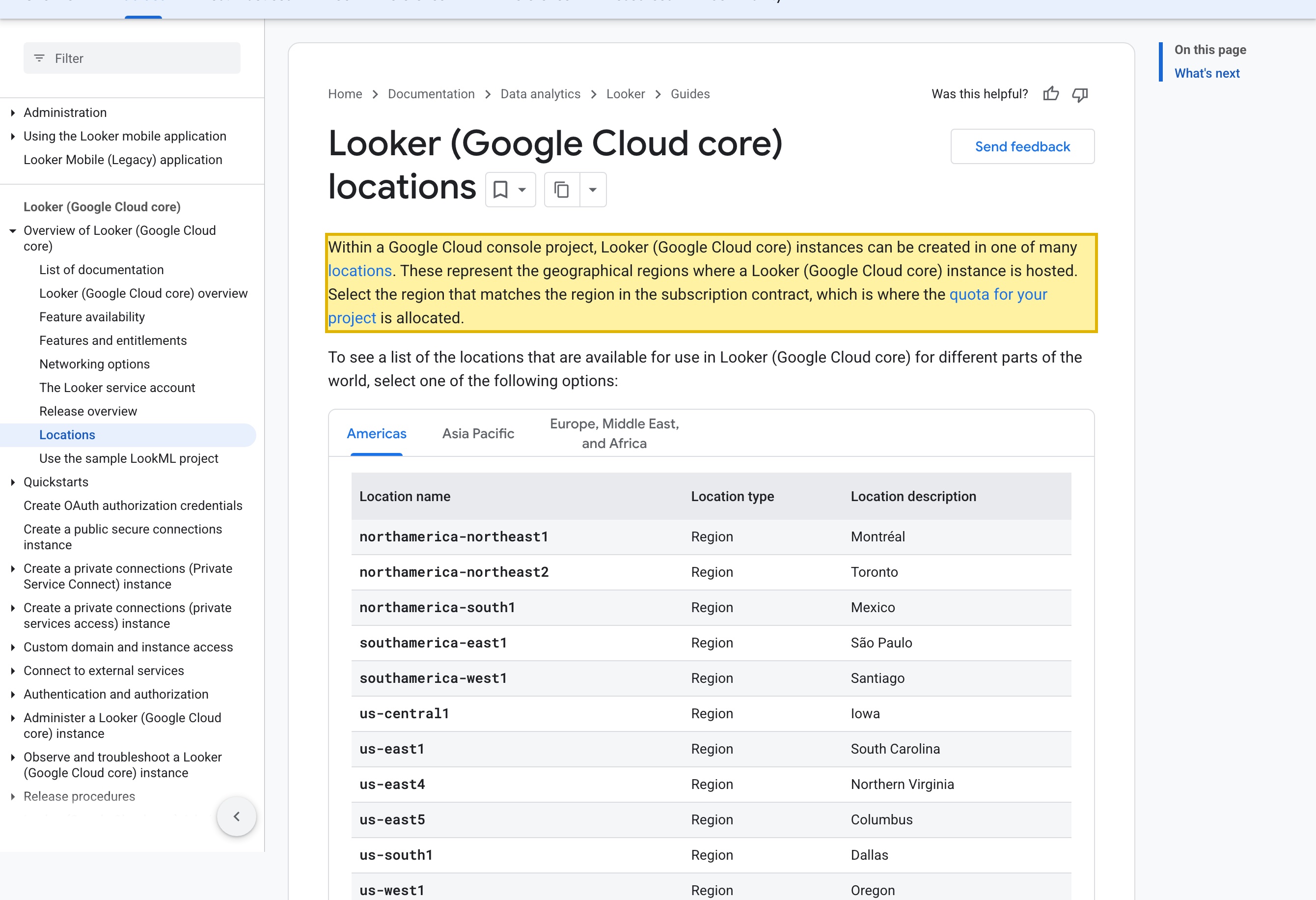Open the quota for your project link
The image size is (1316, 900).
(998, 295)
